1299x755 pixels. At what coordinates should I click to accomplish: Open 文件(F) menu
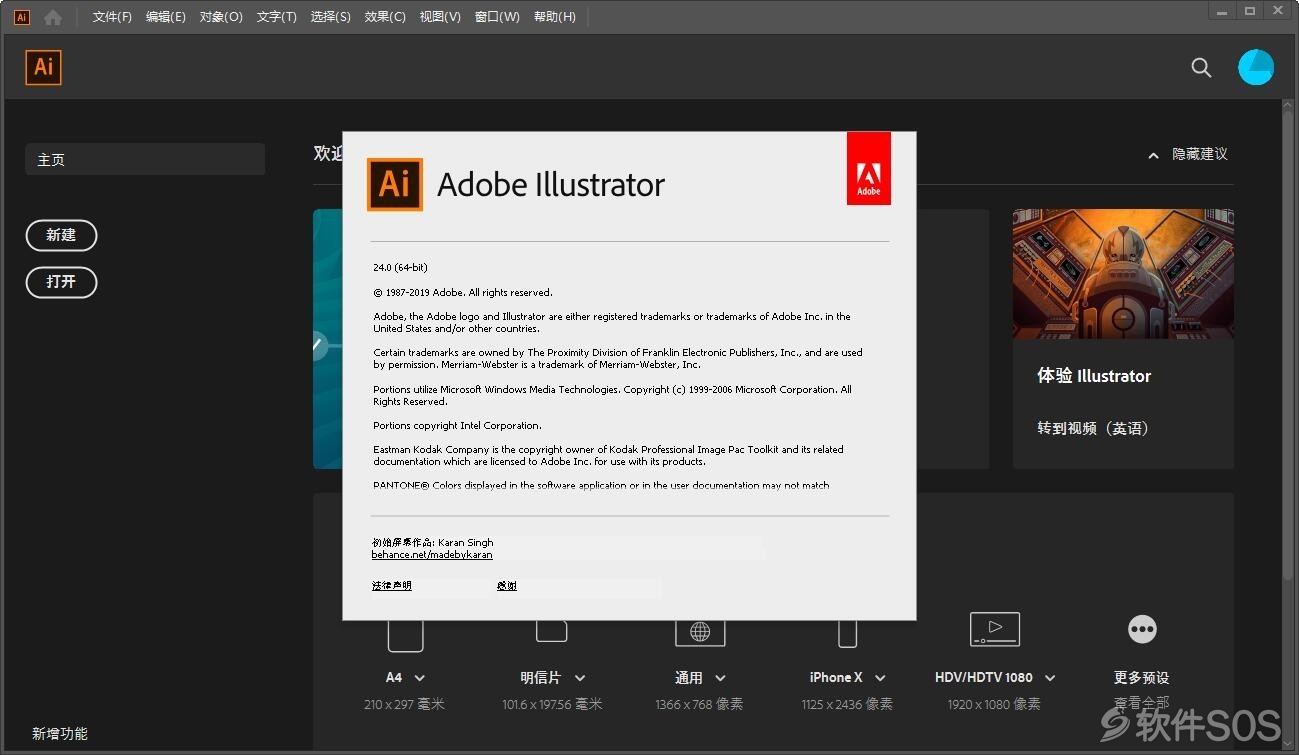[112, 17]
